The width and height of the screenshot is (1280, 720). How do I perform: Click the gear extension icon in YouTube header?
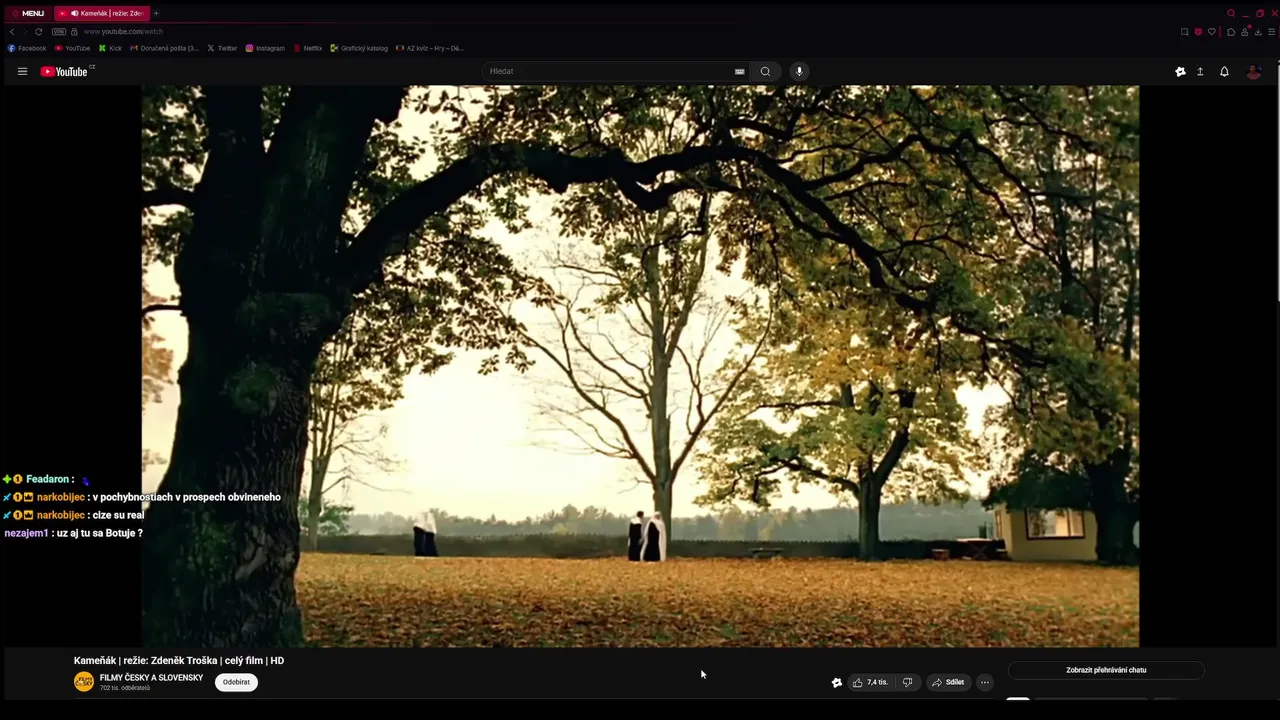[1180, 71]
